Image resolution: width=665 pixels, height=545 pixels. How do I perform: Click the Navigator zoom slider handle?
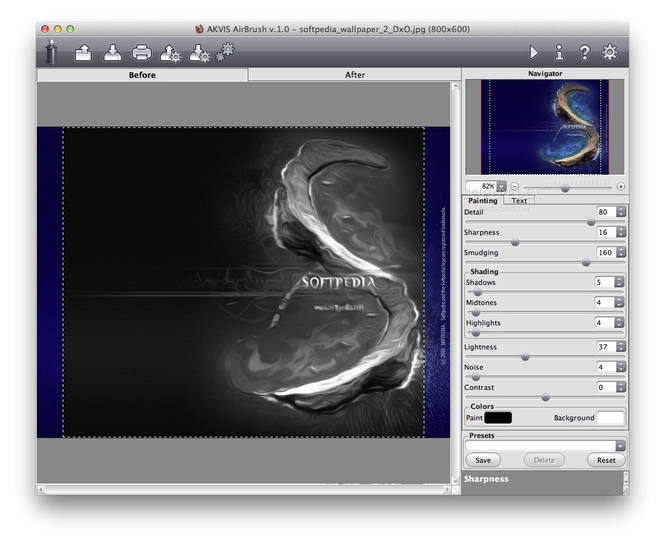(x=565, y=187)
